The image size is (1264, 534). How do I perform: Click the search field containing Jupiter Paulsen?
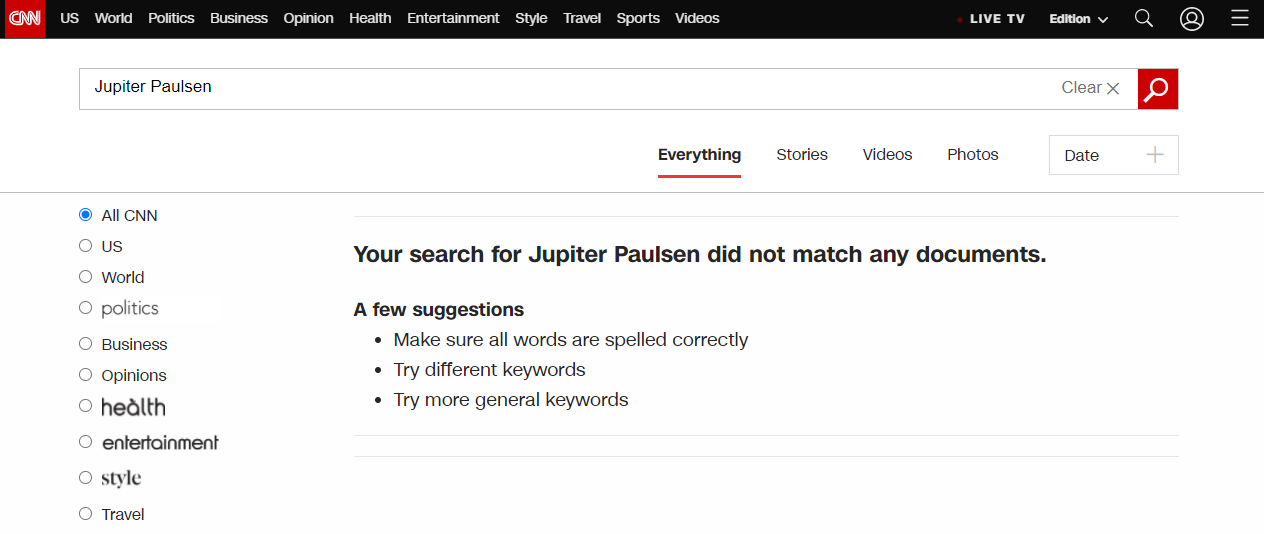point(560,88)
